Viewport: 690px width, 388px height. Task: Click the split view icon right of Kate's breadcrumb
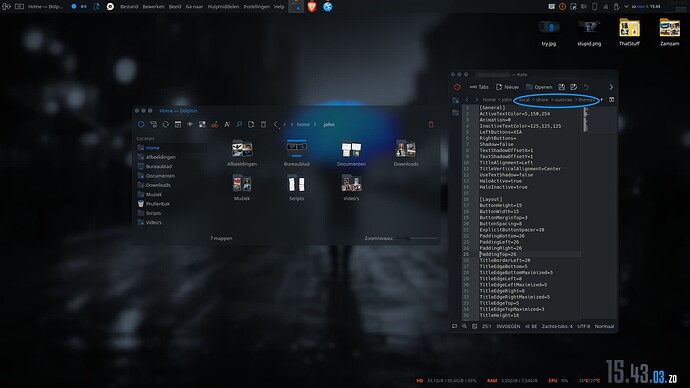pos(611,100)
